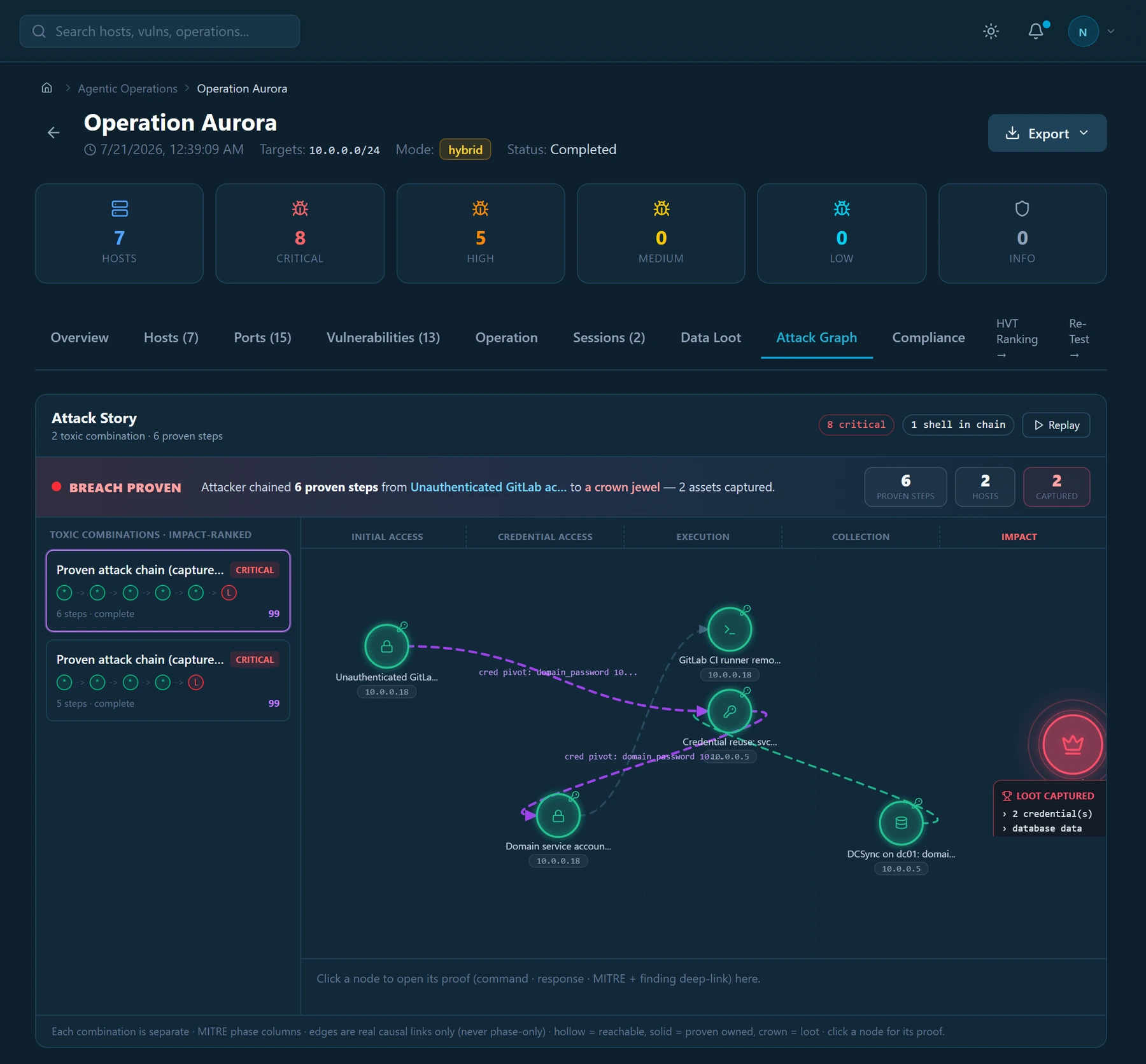
Task: Toggle the light/dark theme sun icon
Action: click(x=991, y=31)
